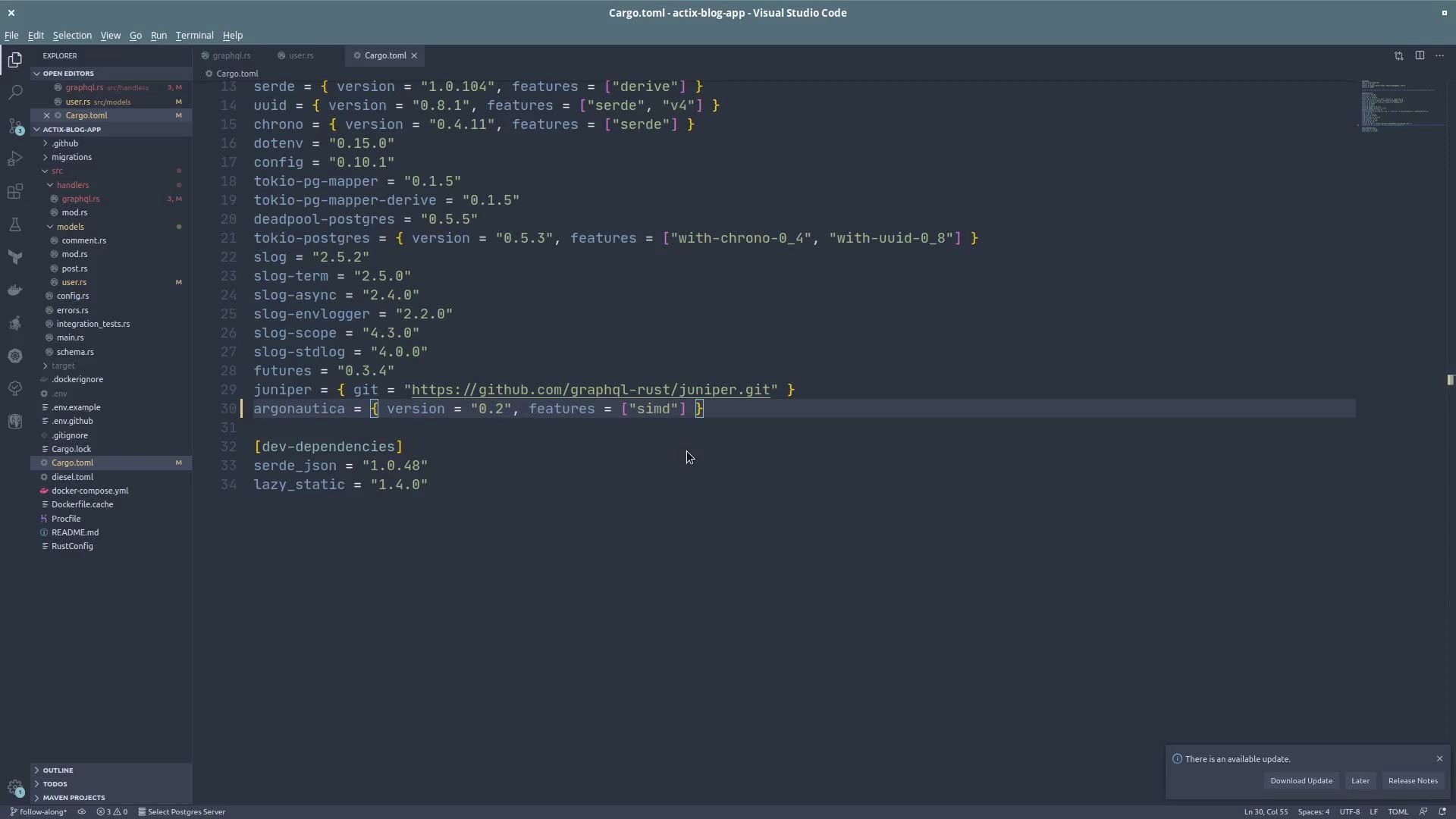
Task: Click Select Postgres Server in status bar
Action: pyautogui.click(x=181, y=811)
